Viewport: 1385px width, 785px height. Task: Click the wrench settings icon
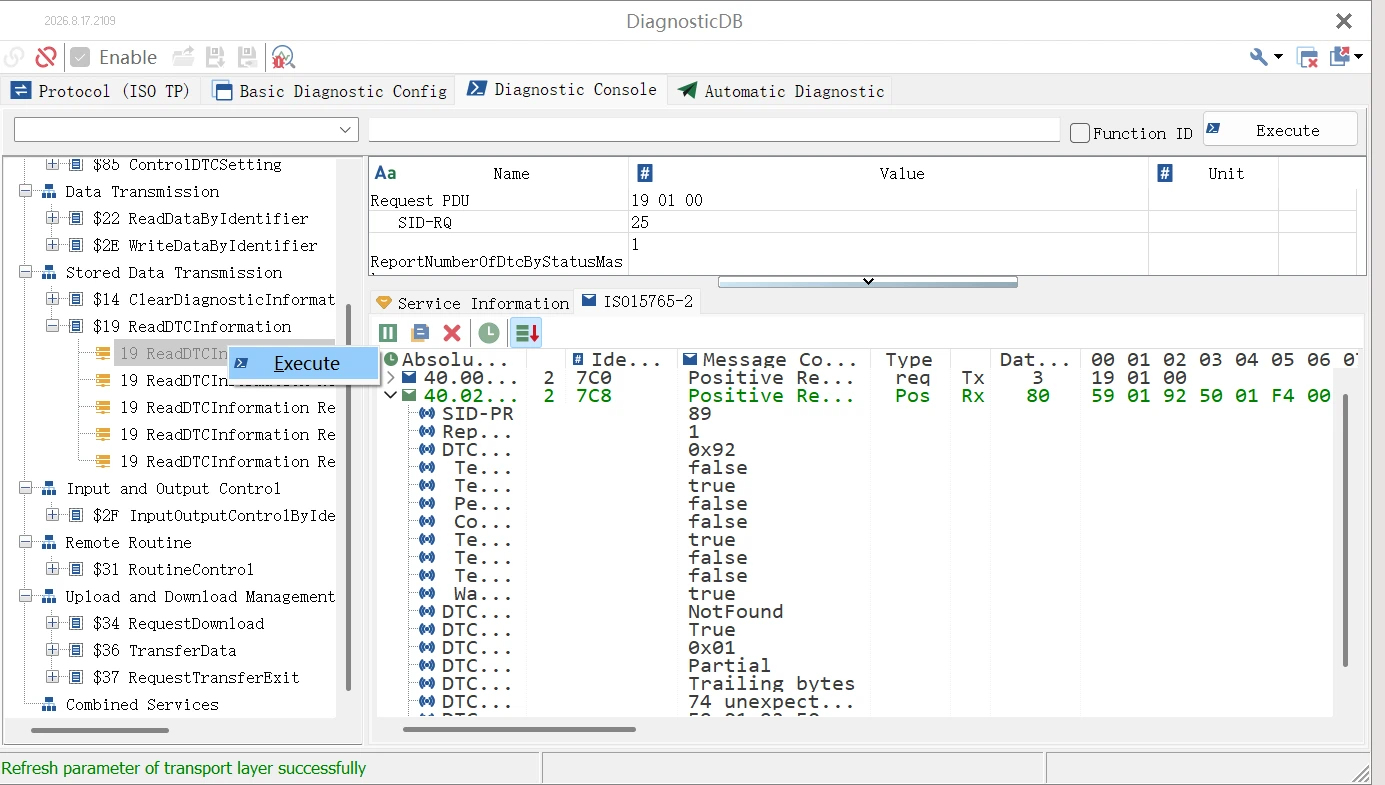click(x=1259, y=57)
